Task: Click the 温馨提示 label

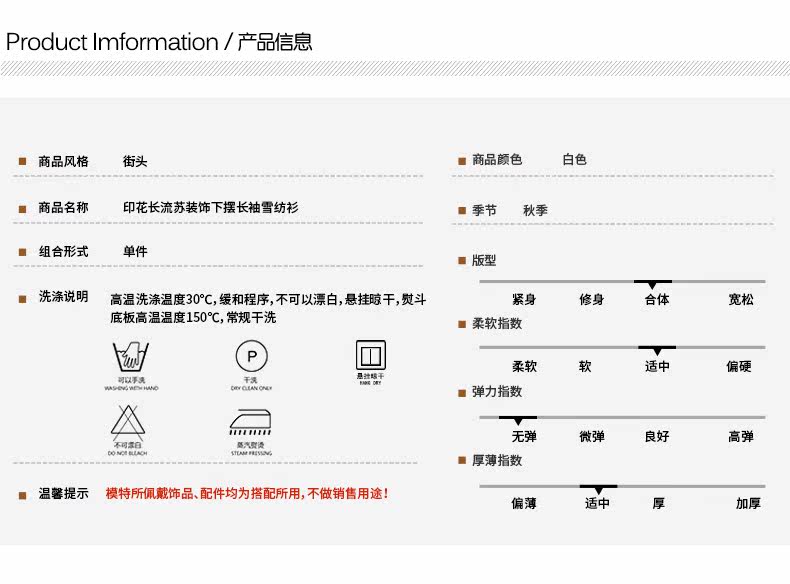Action: point(63,493)
